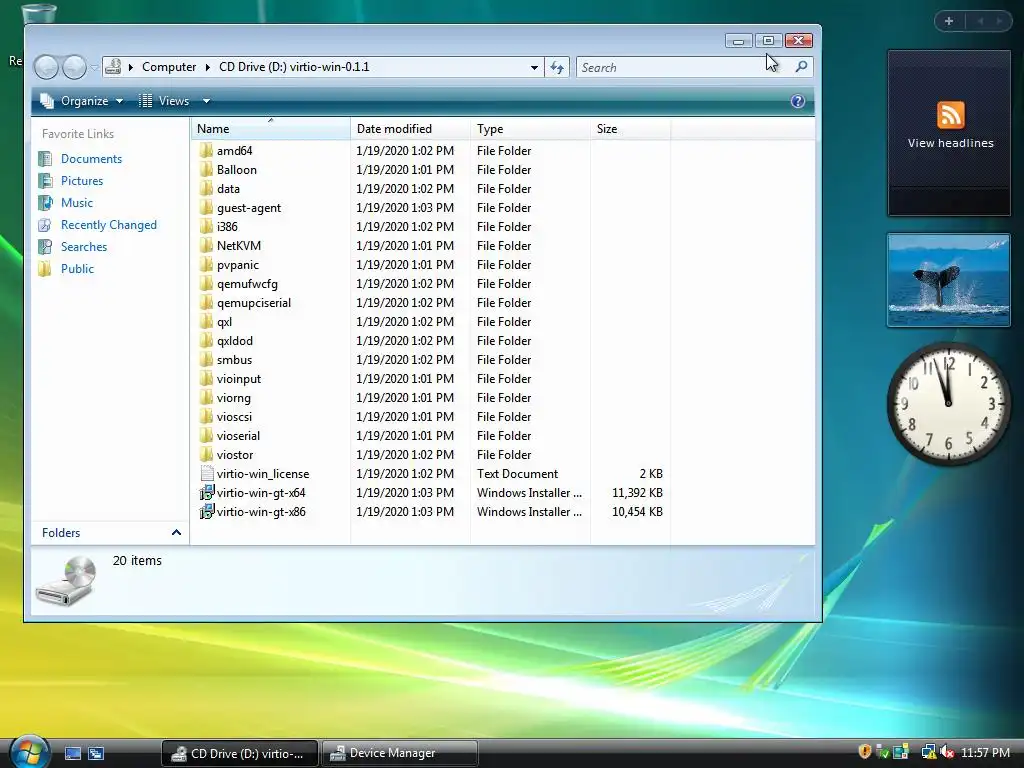The height and width of the screenshot is (768, 1024).
Task: Select the viorng folder name
Action: (x=234, y=398)
